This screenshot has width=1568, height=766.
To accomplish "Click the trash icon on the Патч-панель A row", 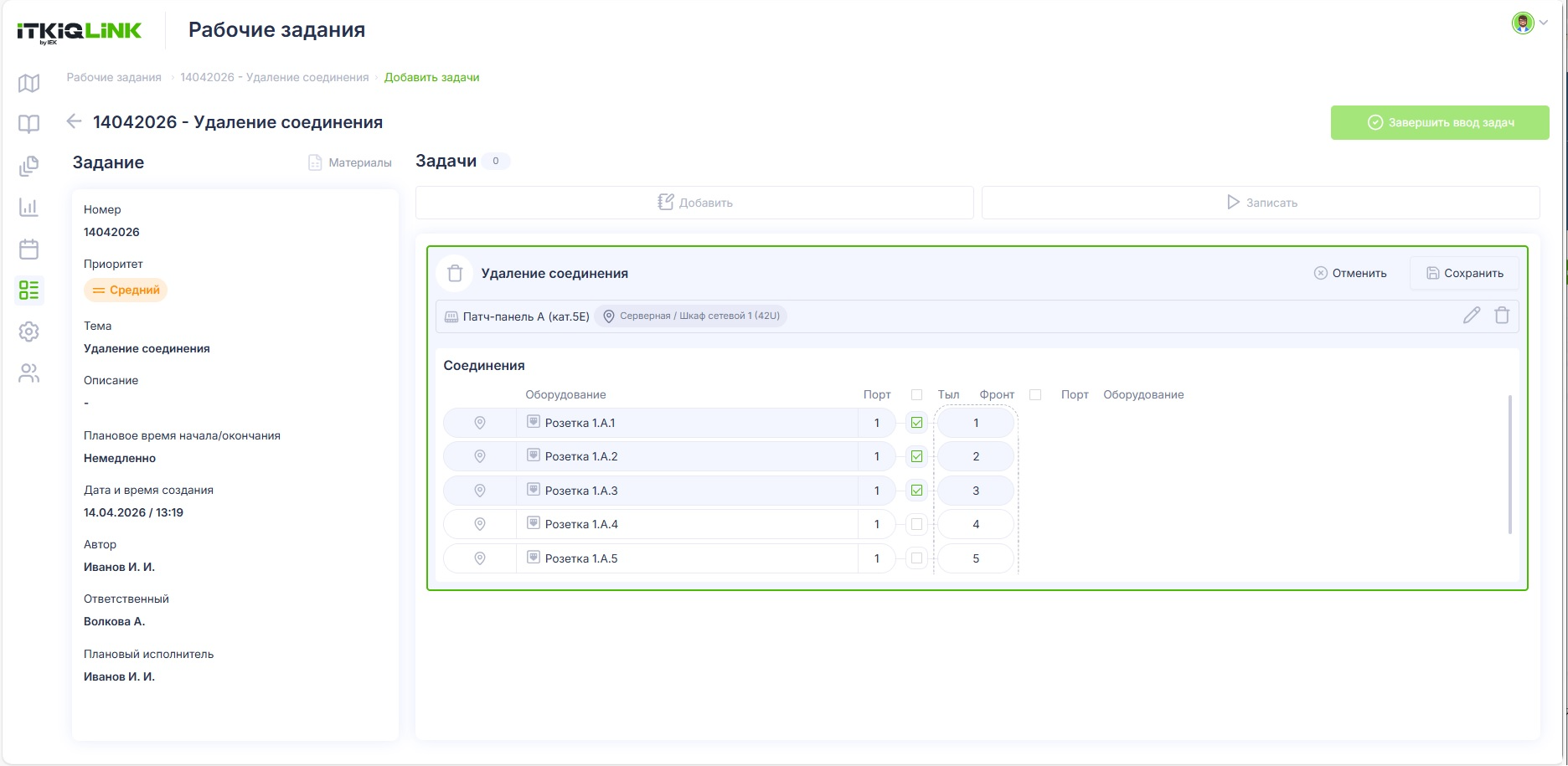I will coord(1502,316).
